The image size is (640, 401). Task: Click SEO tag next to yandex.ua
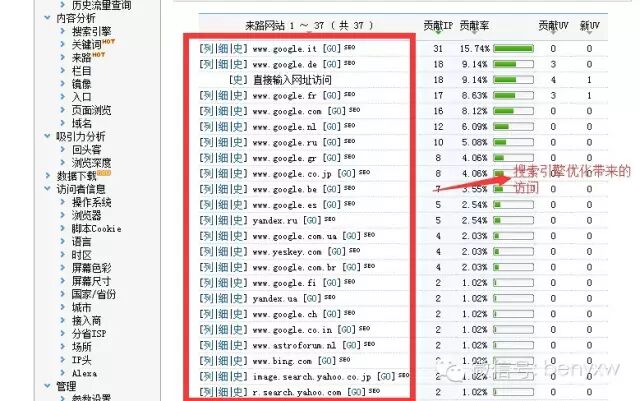click(x=330, y=297)
